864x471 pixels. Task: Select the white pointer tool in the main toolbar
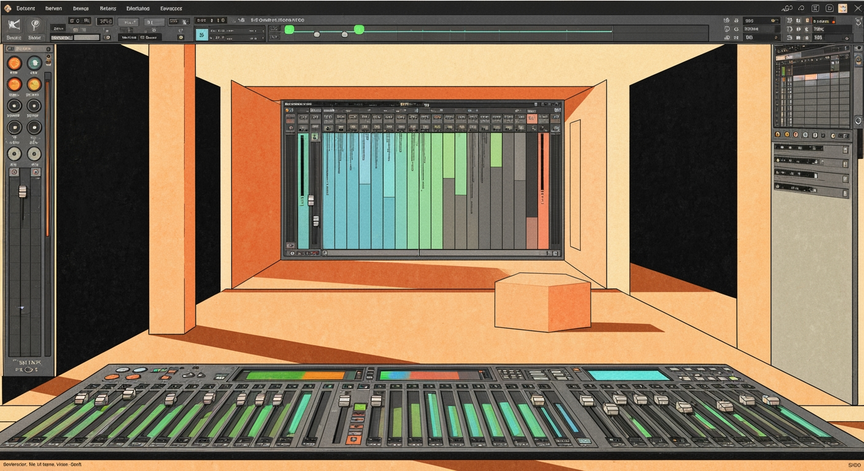[x=14, y=25]
